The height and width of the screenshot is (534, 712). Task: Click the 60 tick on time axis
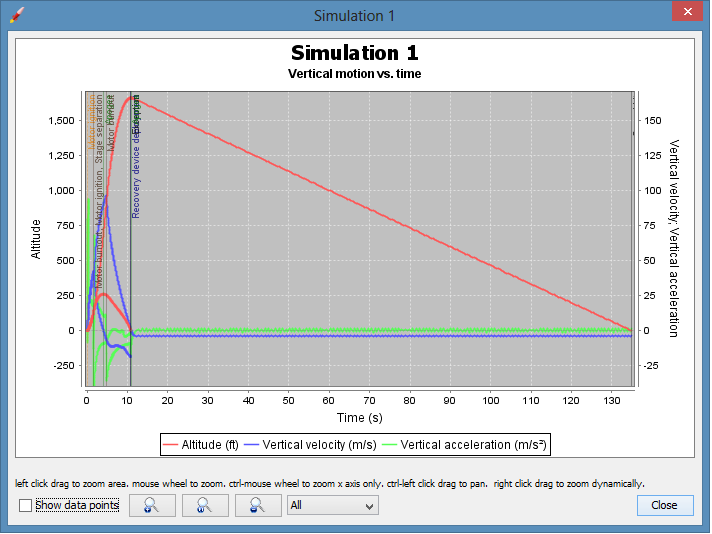(329, 400)
